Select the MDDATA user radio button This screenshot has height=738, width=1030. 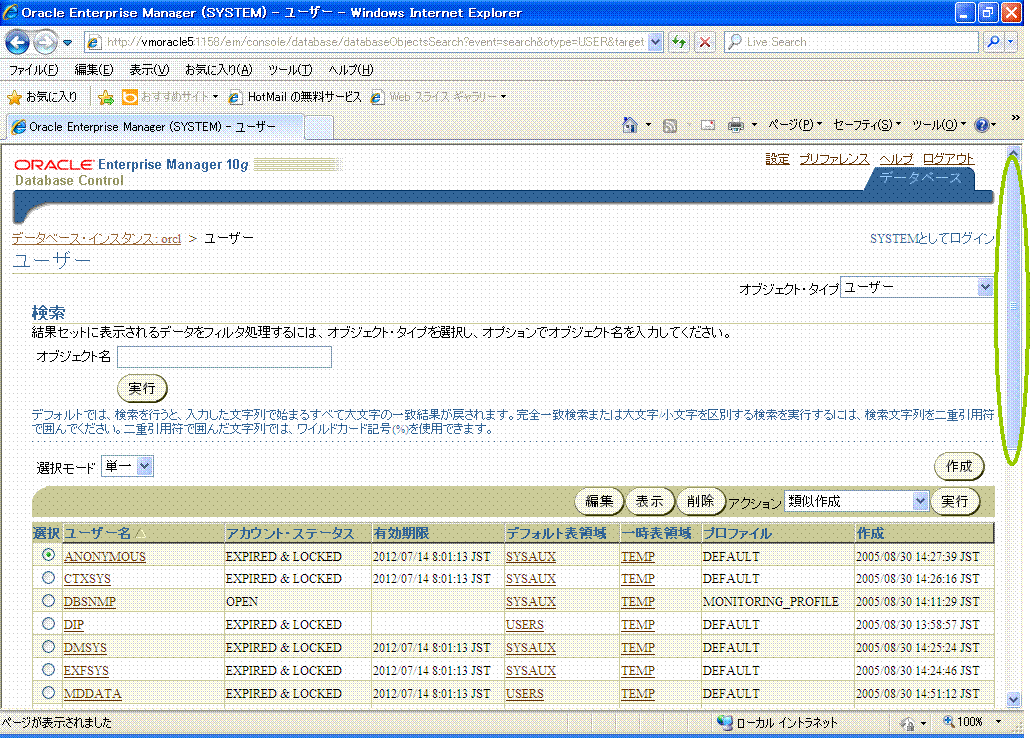[x=48, y=693]
